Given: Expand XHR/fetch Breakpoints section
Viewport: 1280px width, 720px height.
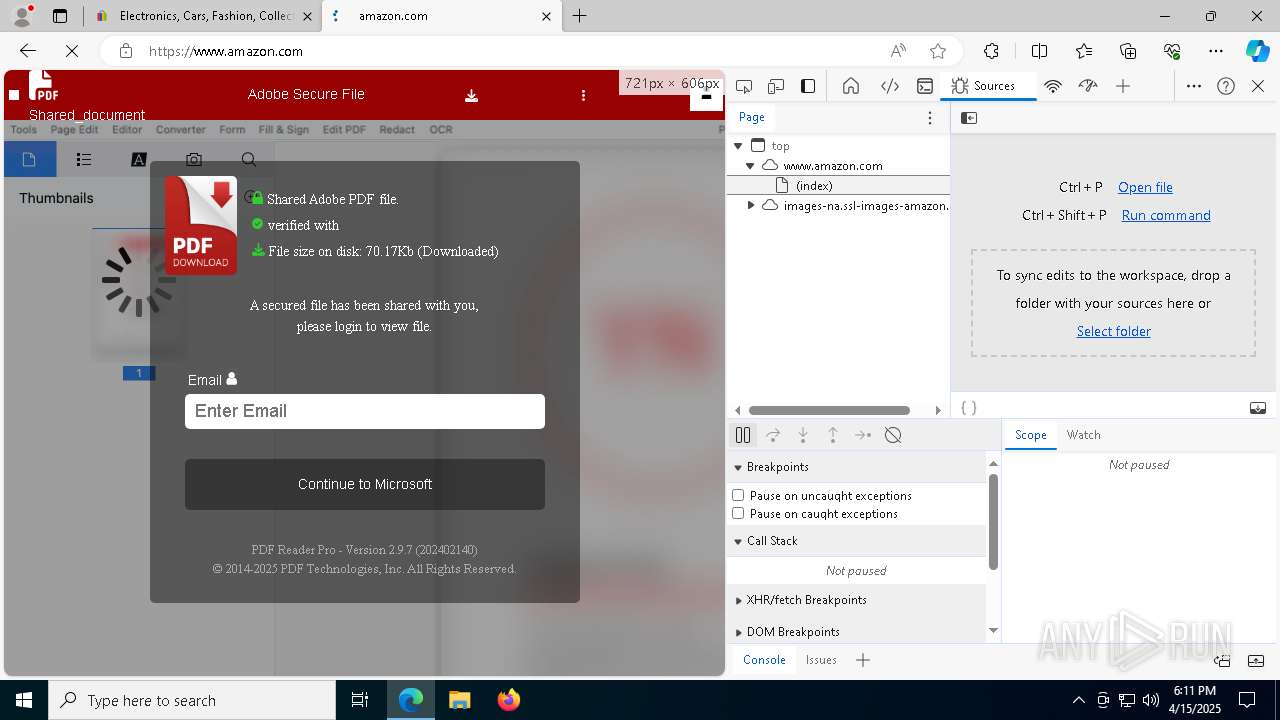Looking at the screenshot, I should (739, 600).
